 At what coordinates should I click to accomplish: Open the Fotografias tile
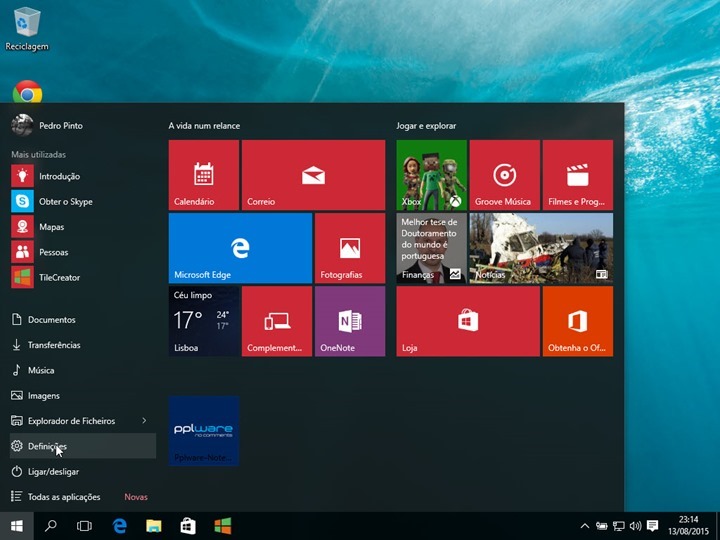tap(350, 248)
